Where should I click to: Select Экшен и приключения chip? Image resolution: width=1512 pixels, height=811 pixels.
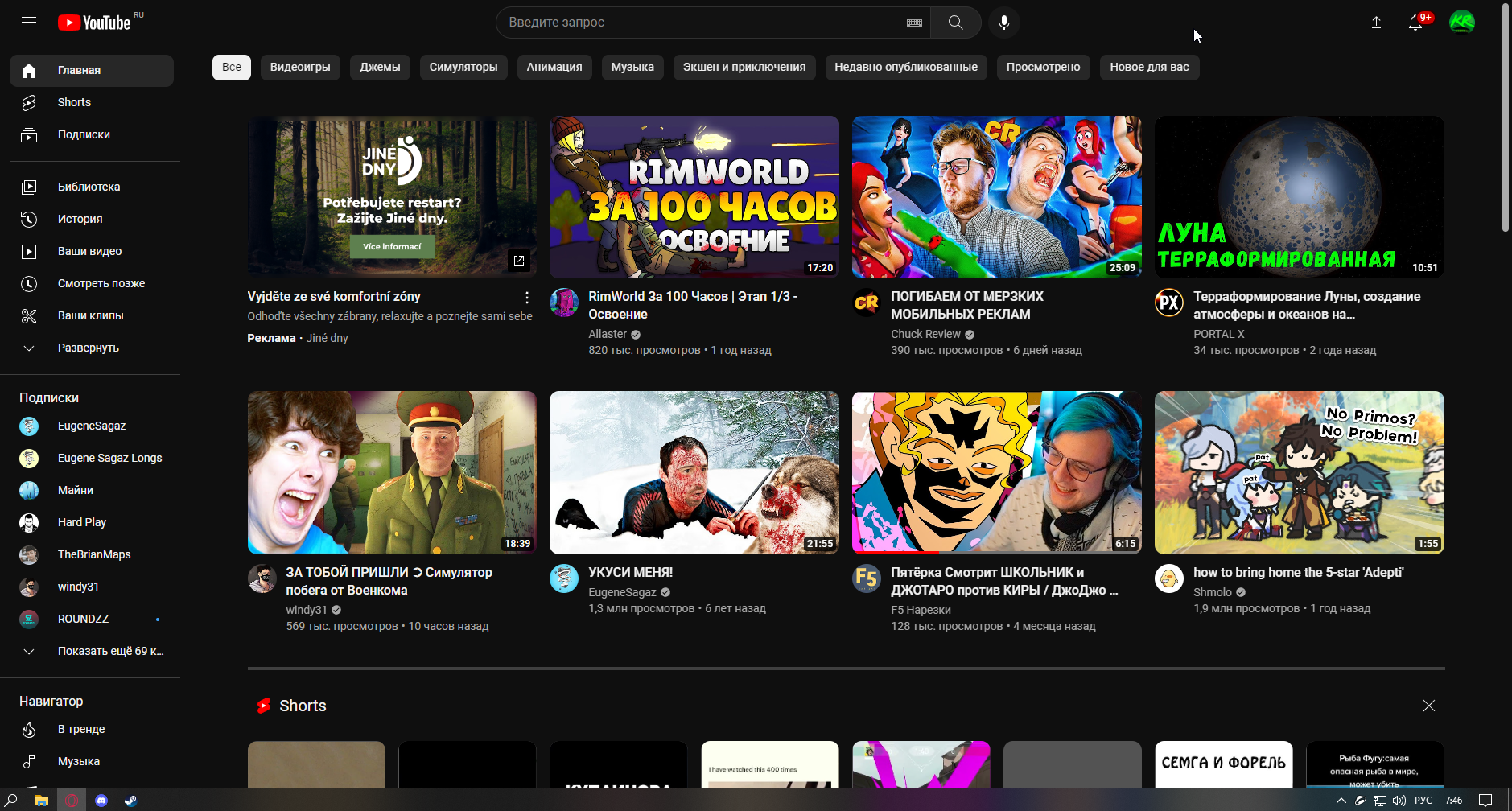coord(744,68)
